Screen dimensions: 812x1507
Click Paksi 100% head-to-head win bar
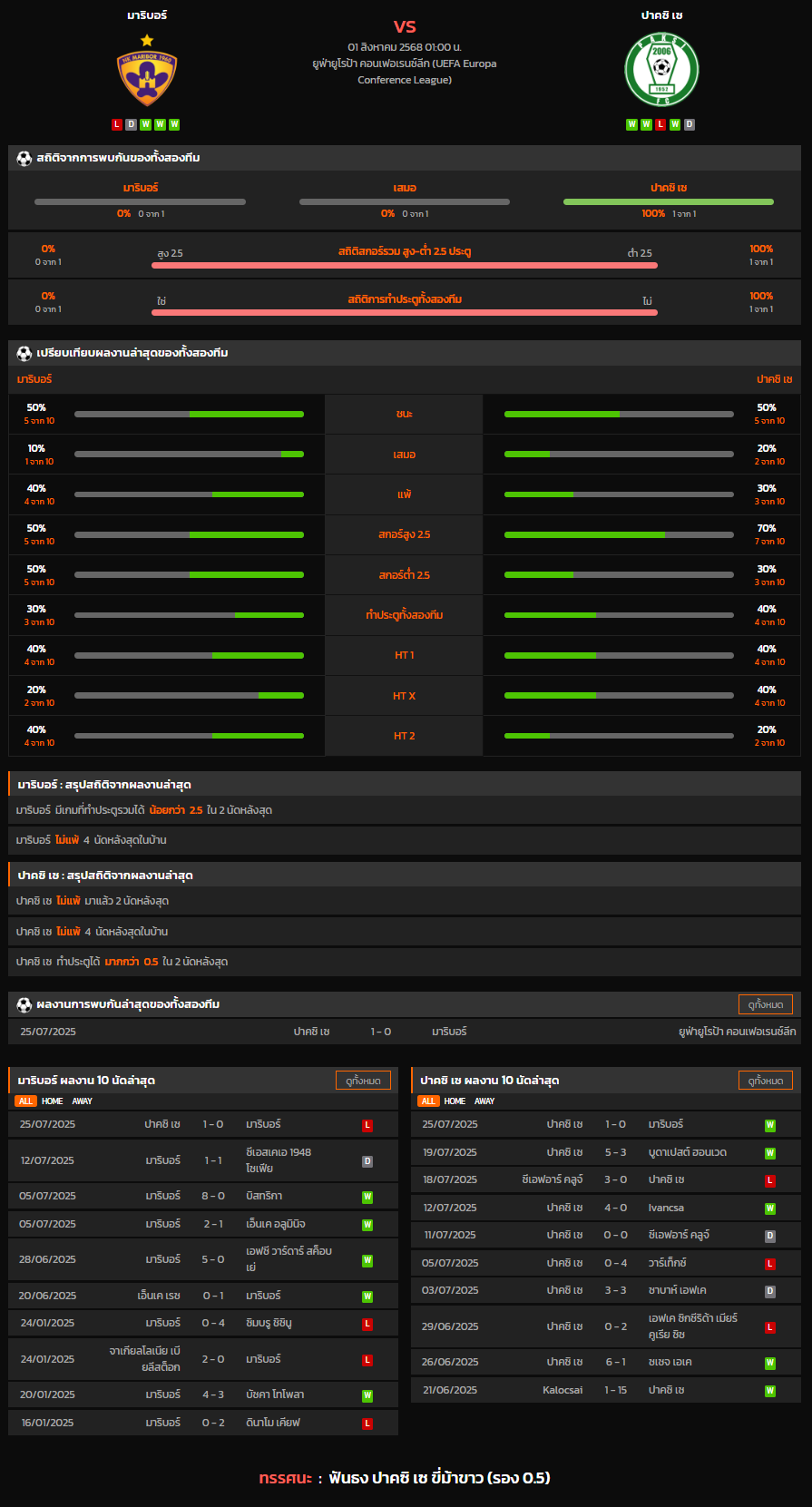669,201
